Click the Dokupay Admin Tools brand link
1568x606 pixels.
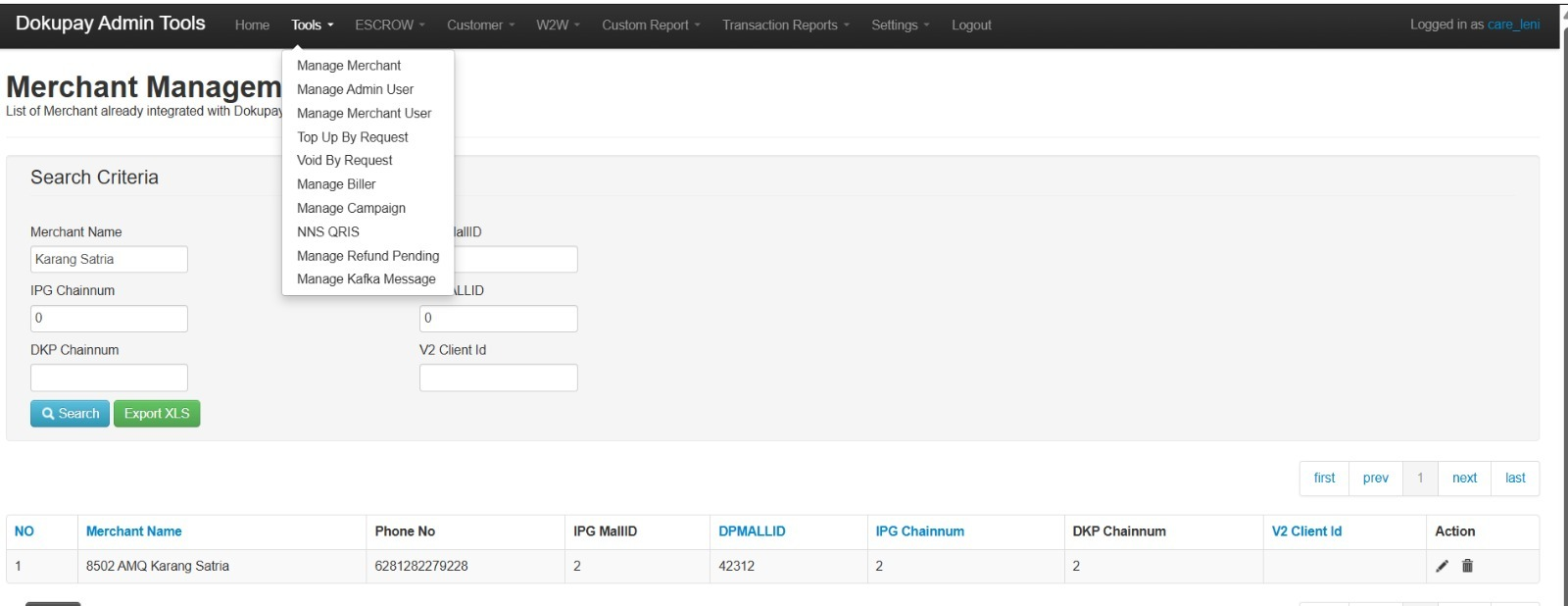[x=111, y=24]
